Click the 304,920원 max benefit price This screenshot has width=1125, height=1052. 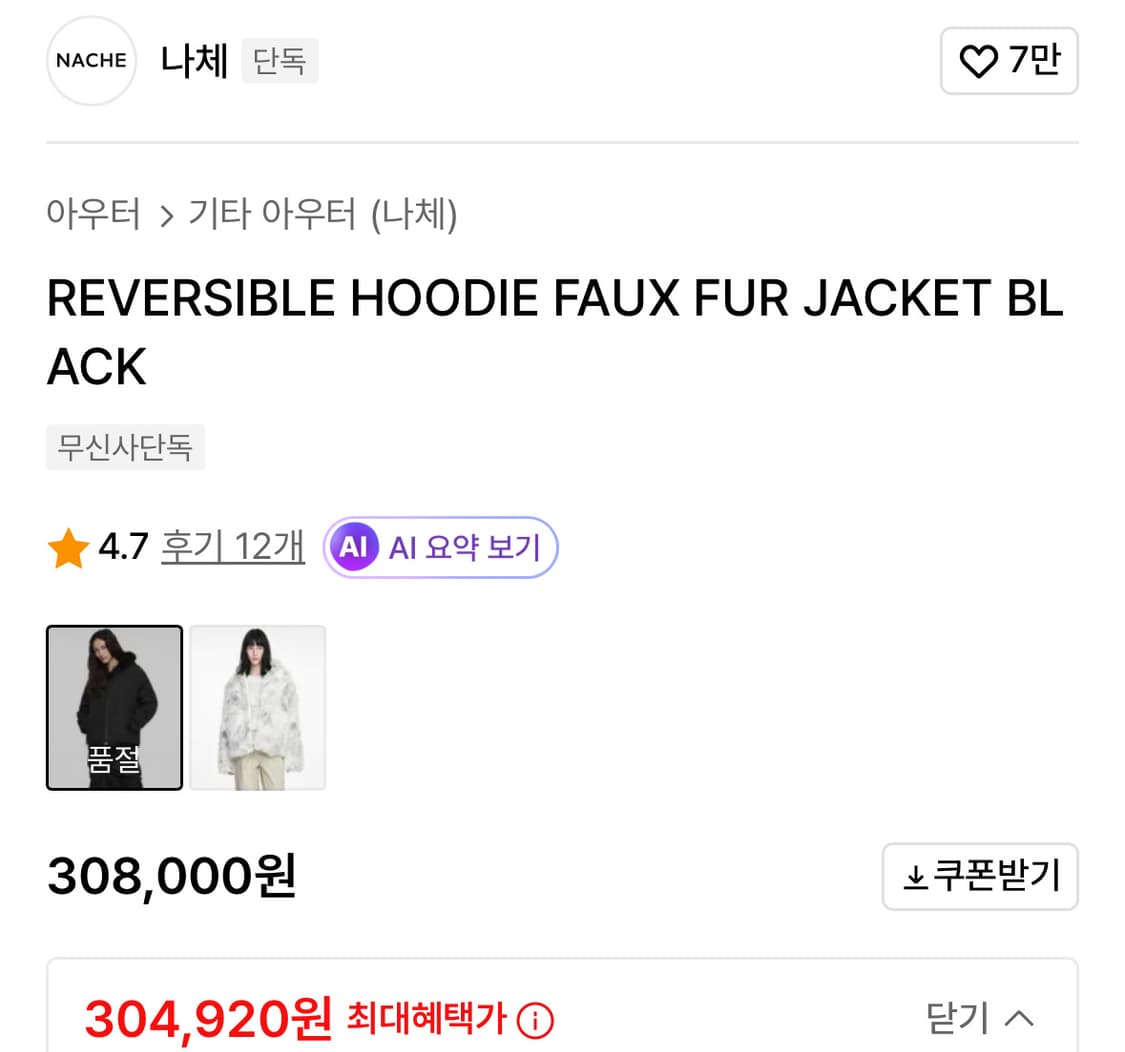208,1019
